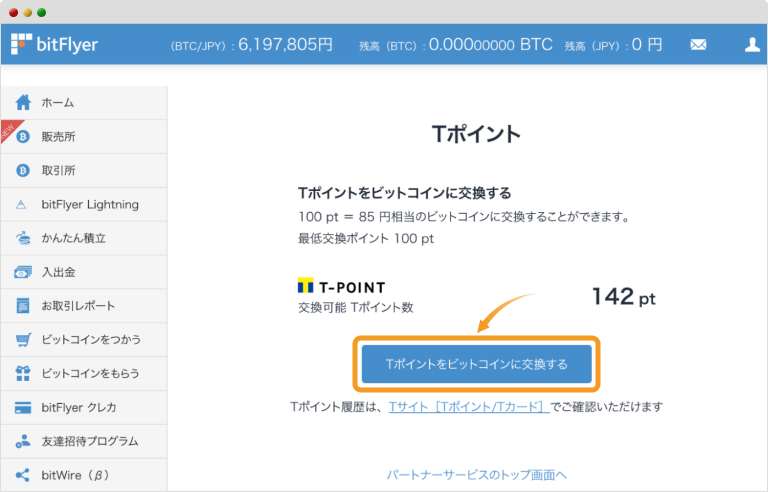Click the red macOS close window button

click(14, 12)
